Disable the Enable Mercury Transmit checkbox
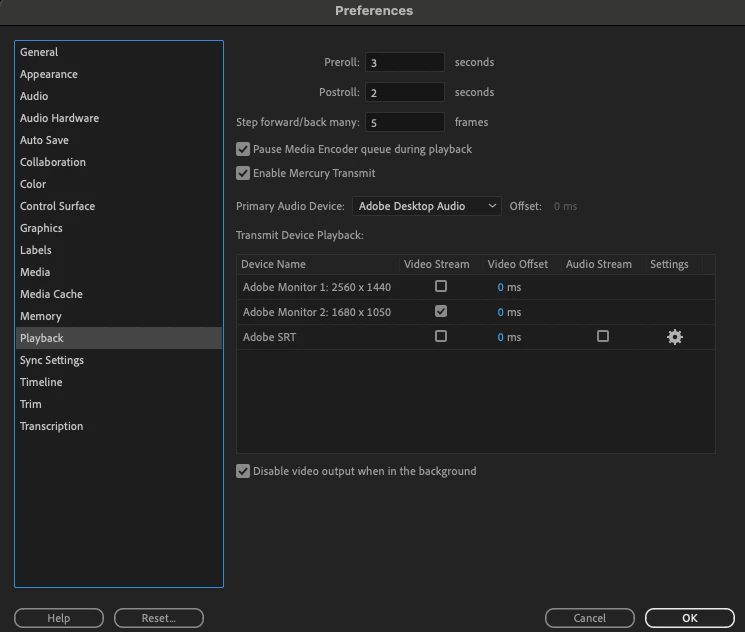 tap(243, 173)
